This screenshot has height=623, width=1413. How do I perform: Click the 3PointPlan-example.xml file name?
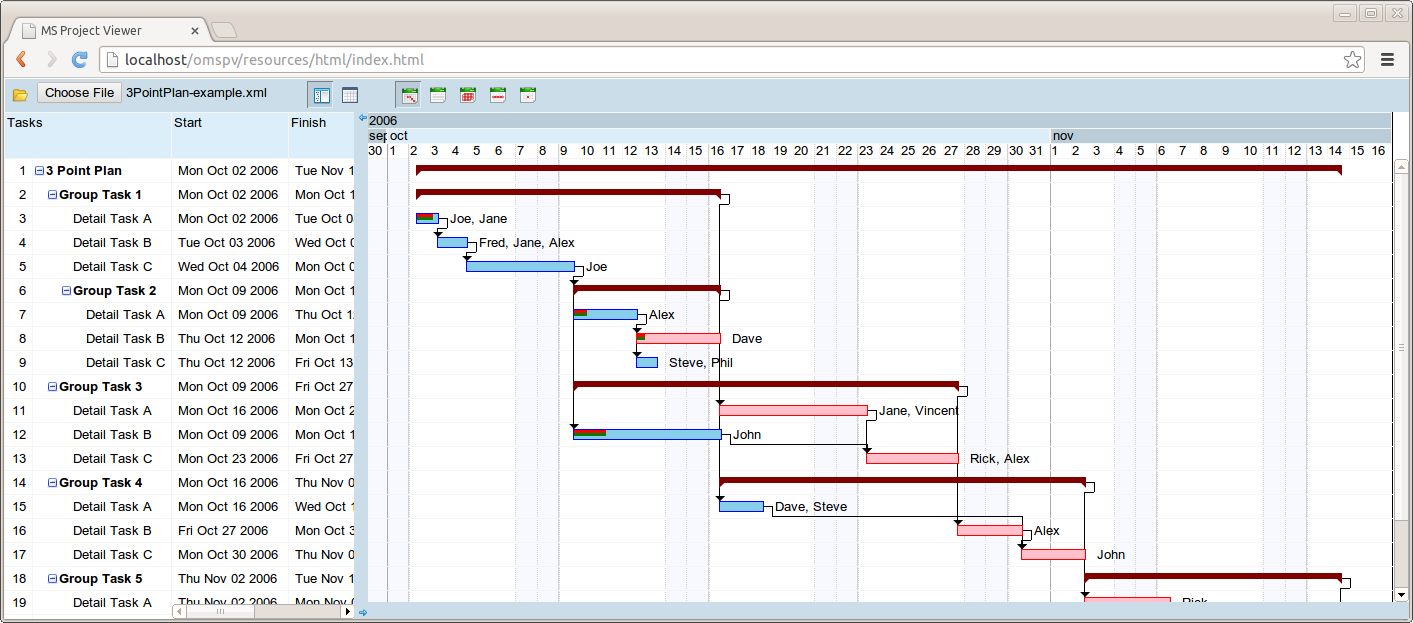pyautogui.click(x=196, y=93)
